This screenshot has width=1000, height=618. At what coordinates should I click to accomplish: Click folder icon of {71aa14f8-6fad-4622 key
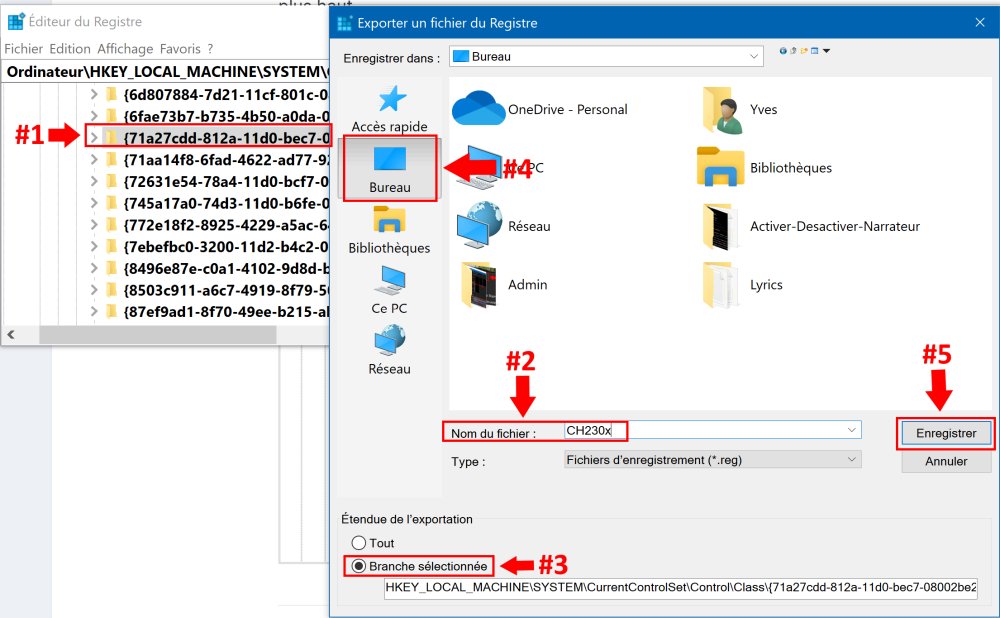[112, 159]
